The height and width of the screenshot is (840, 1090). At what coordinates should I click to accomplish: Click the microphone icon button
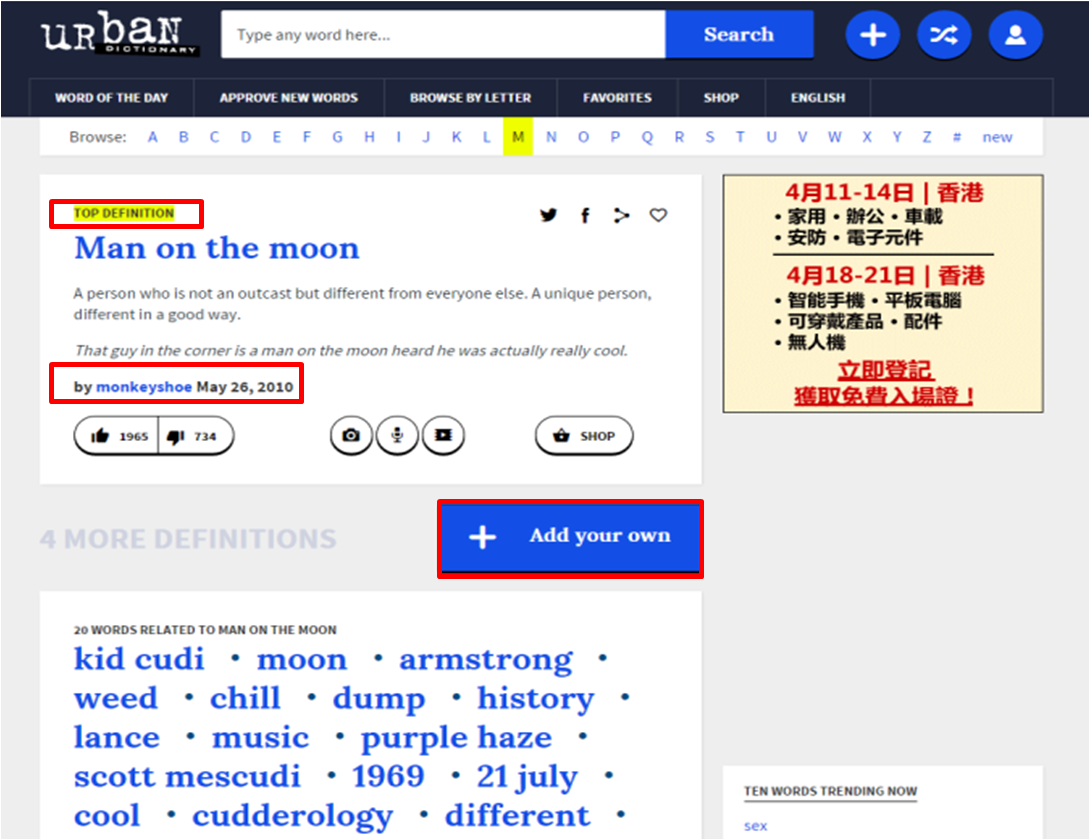(397, 436)
